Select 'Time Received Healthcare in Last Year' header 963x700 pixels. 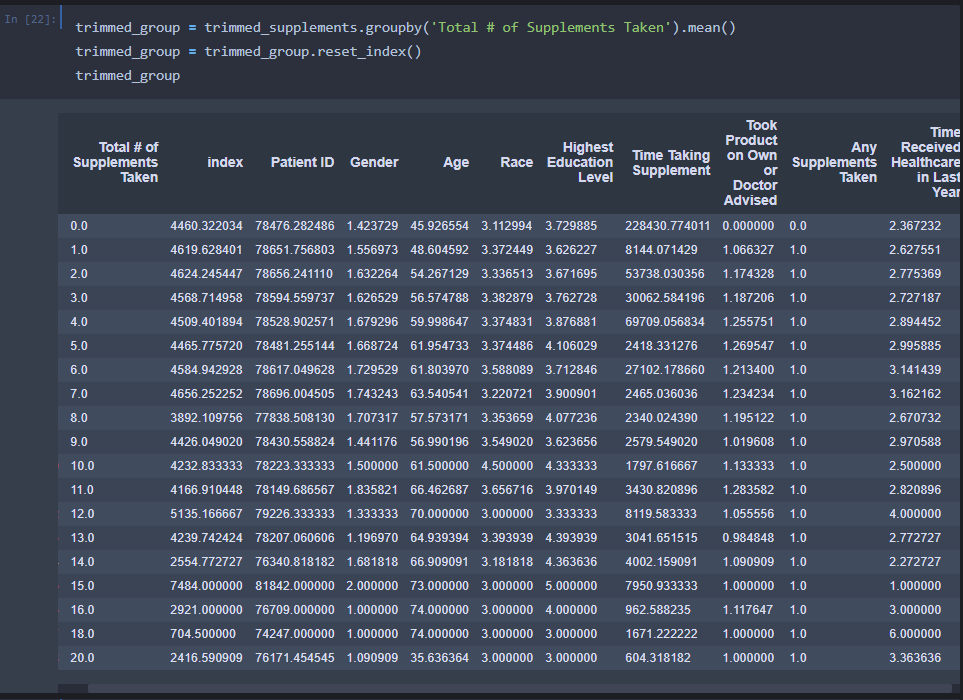click(x=925, y=162)
